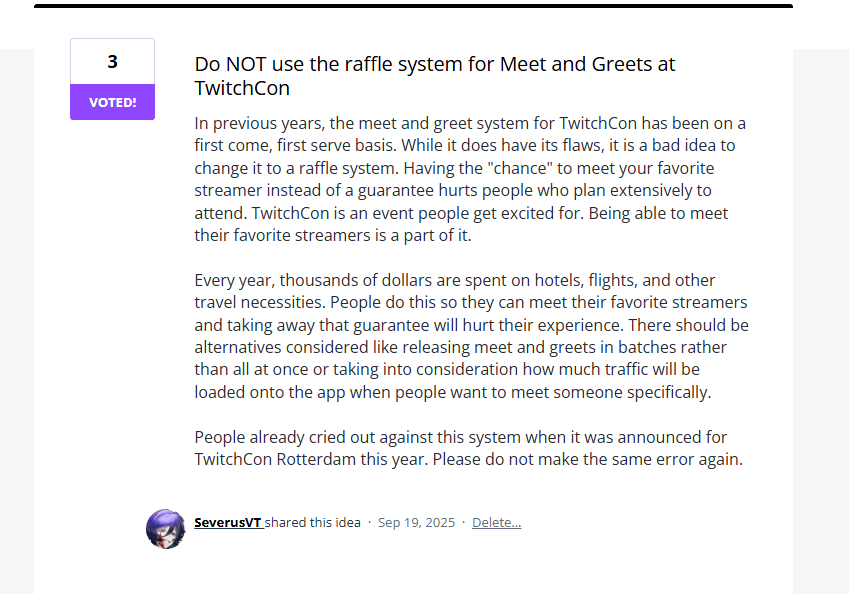Image resolution: width=849 pixels, height=594 pixels.
Task: Click the paragraph starting 'Every year, thousands'
Action: (x=470, y=336)
